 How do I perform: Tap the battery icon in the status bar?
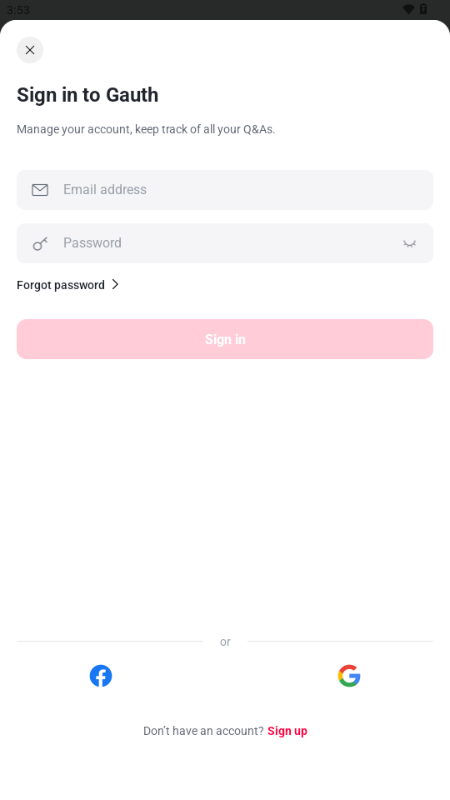[x=423, y=9]
